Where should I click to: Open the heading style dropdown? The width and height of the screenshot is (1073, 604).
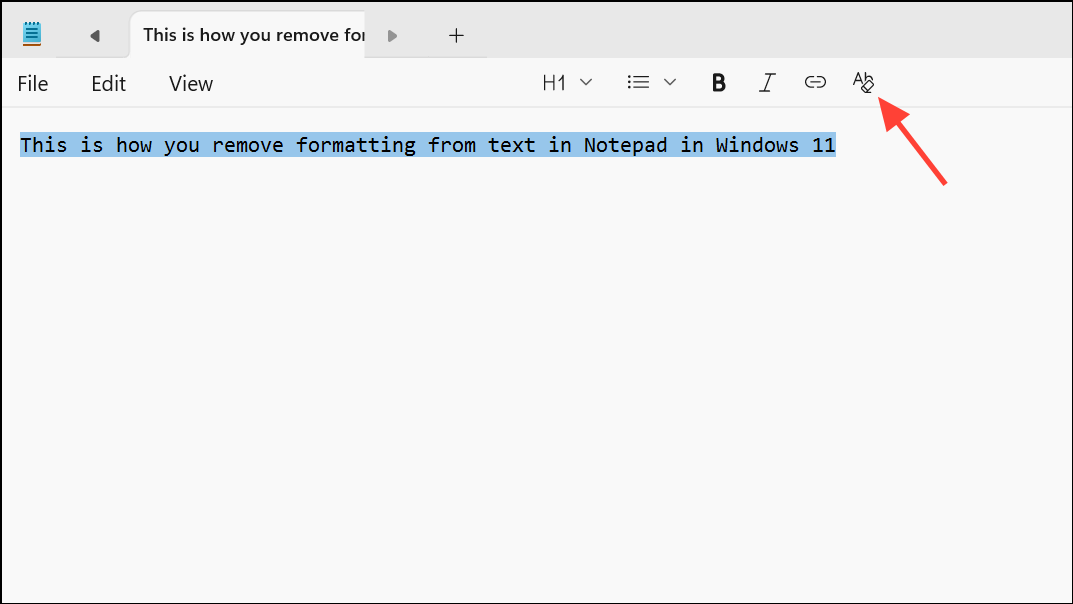point(585,82)
